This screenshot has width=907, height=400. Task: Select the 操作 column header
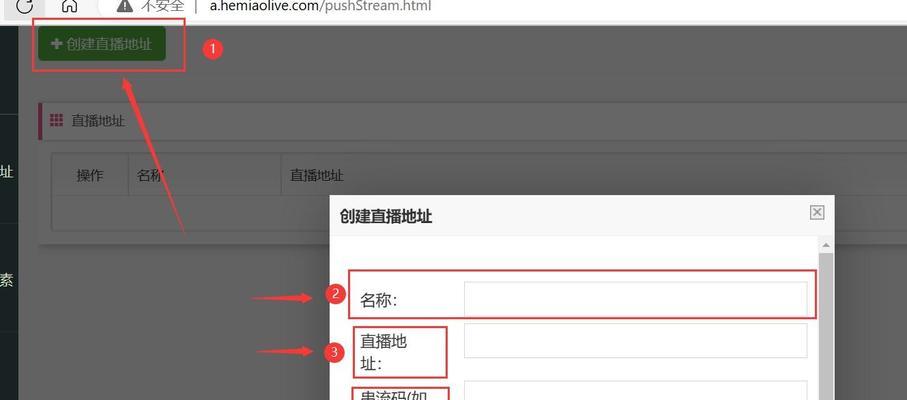[x=90, y=175]
